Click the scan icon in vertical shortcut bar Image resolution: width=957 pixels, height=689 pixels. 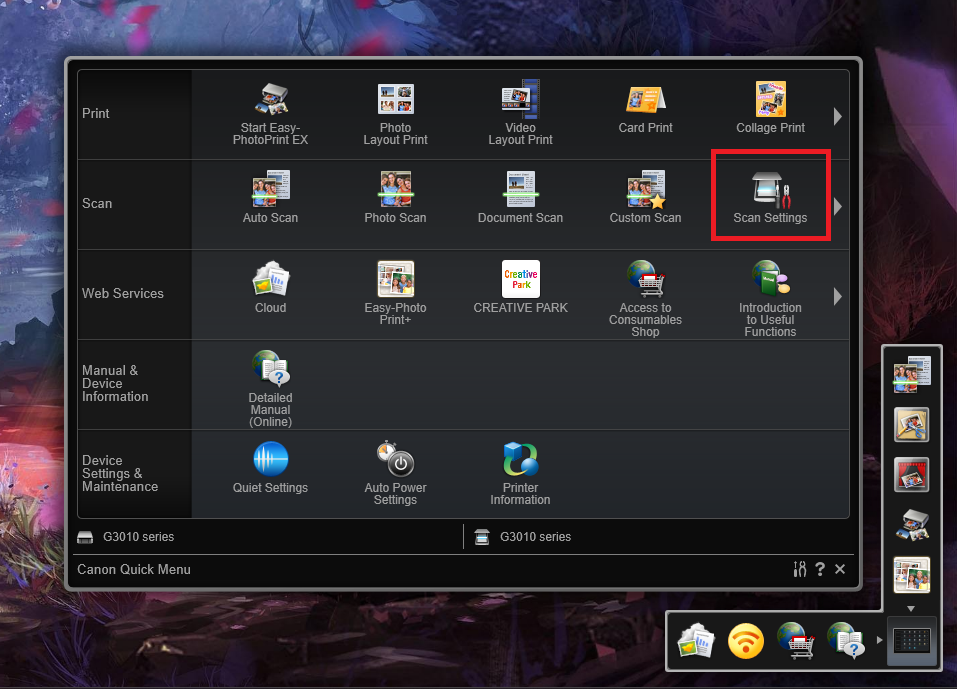point(912,374)
